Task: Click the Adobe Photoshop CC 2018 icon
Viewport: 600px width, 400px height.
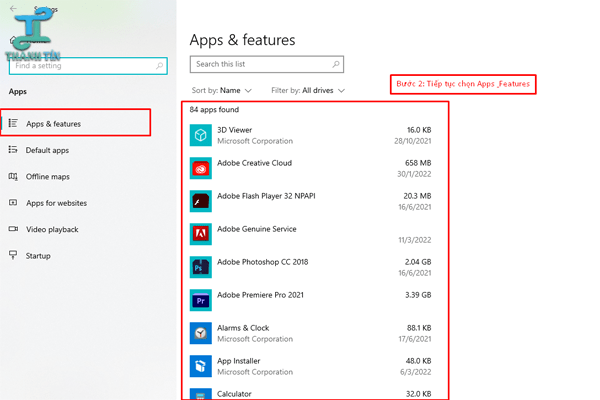Action: click(x=201, y=267)
